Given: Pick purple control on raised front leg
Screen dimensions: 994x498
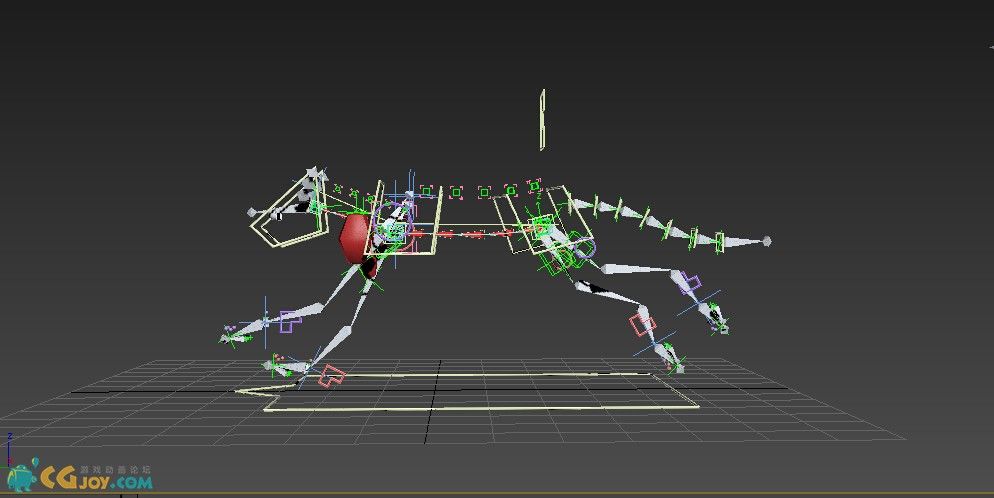Looking at the screenshot, I should [x=290, y=321].
